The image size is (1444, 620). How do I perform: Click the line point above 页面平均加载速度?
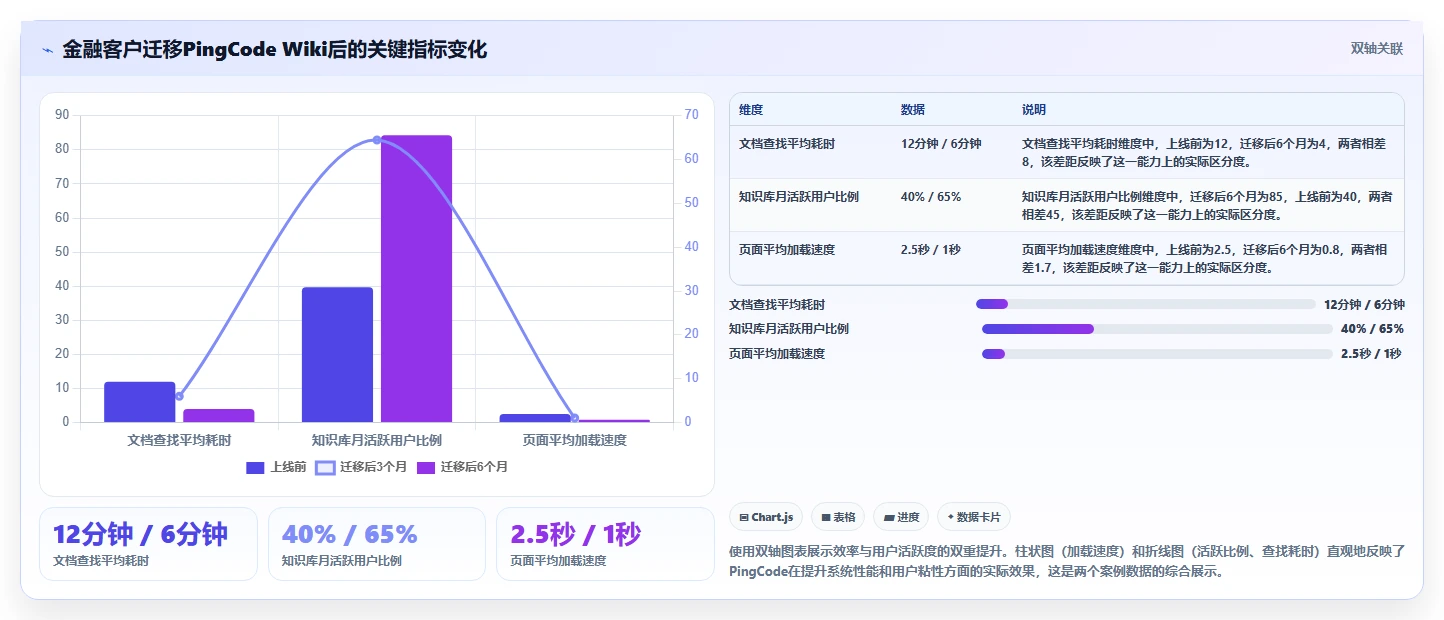point(574,418)
